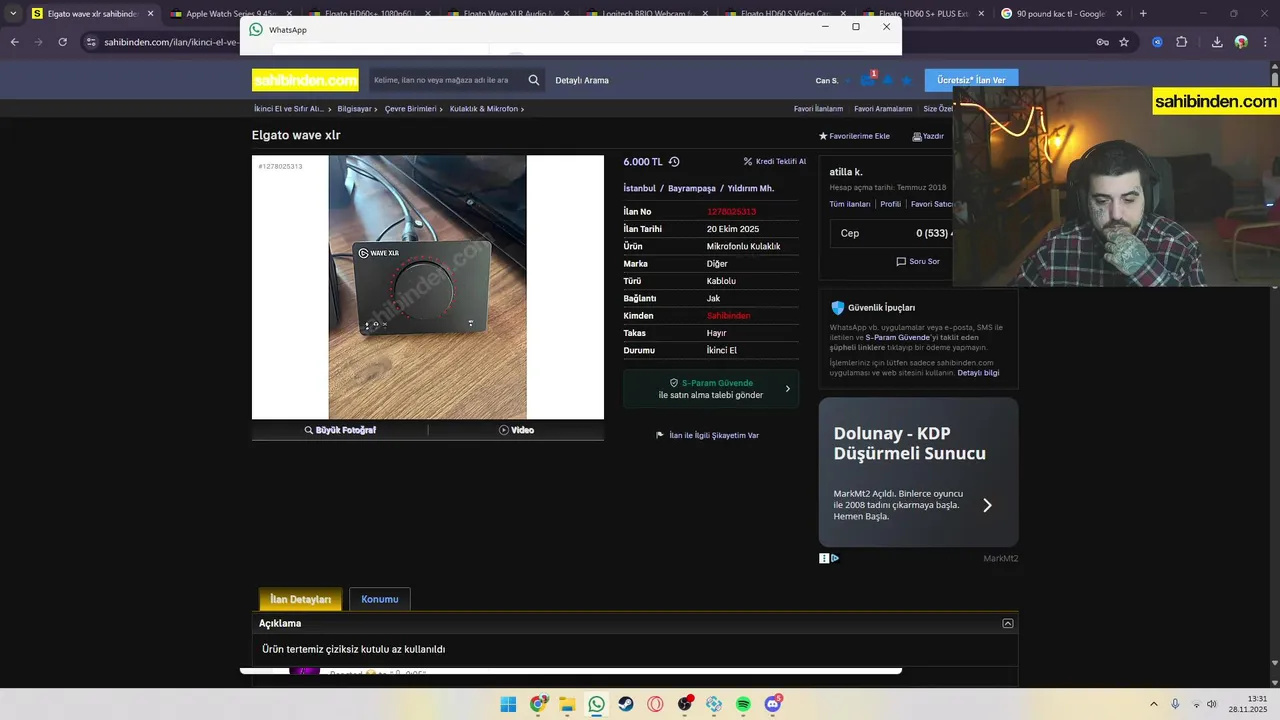
Task: Open Favori Aramalarım link
Action: pos(883,108)
